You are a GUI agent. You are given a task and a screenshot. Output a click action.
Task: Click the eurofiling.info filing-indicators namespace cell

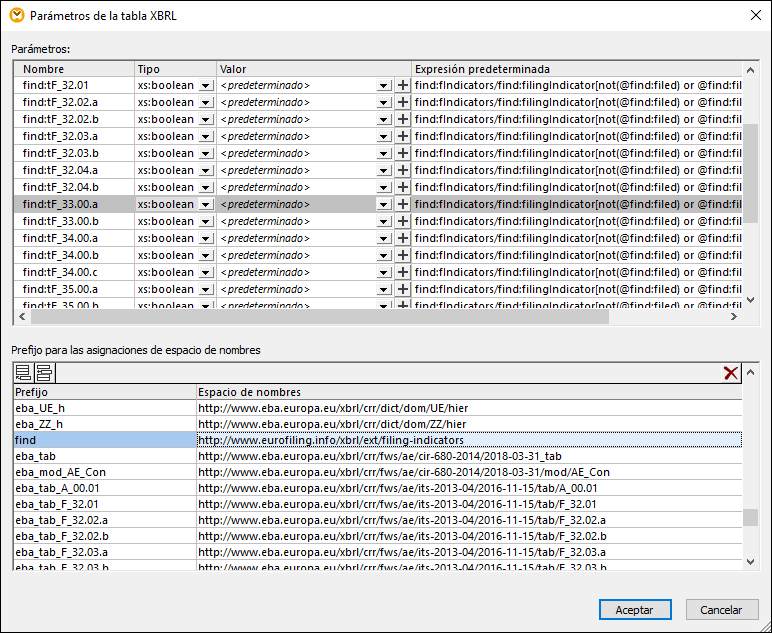pos(469,440)
